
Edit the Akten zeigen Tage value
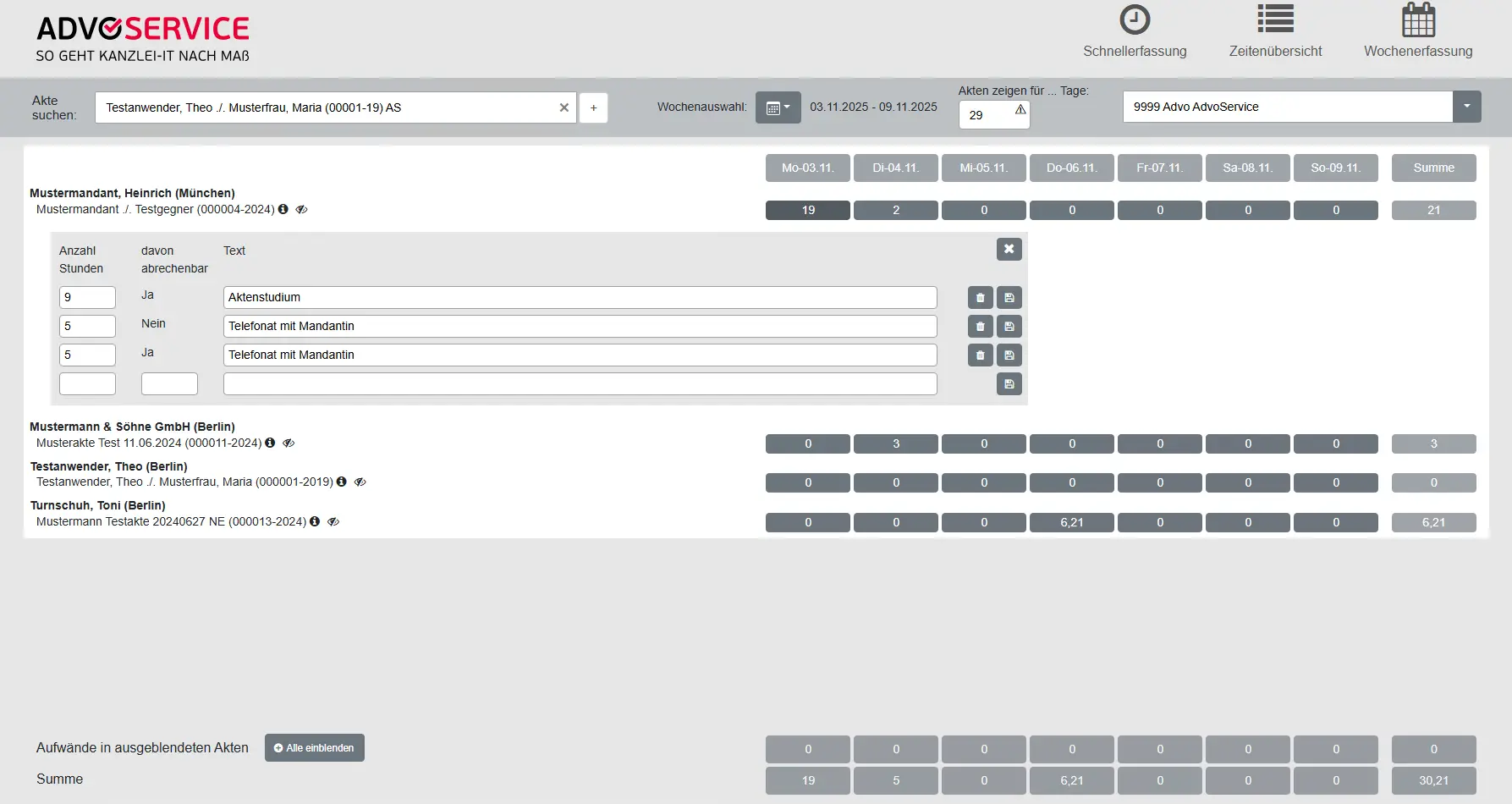986,115
